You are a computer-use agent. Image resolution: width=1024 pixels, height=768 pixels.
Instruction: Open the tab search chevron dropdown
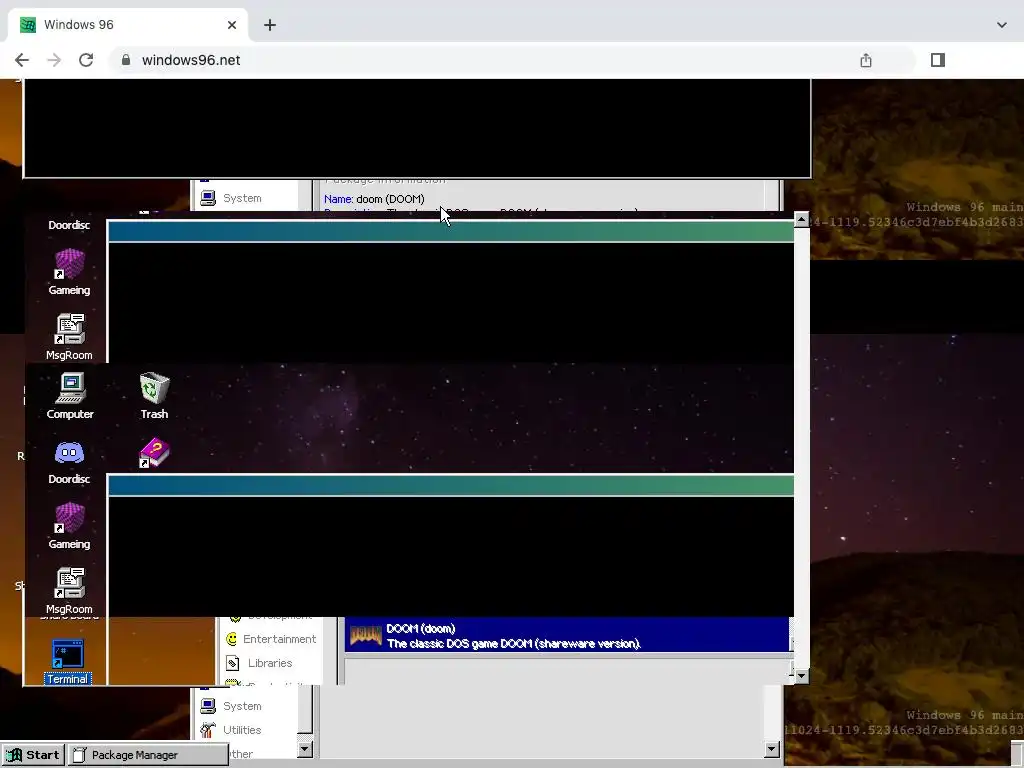[1002, 25]
